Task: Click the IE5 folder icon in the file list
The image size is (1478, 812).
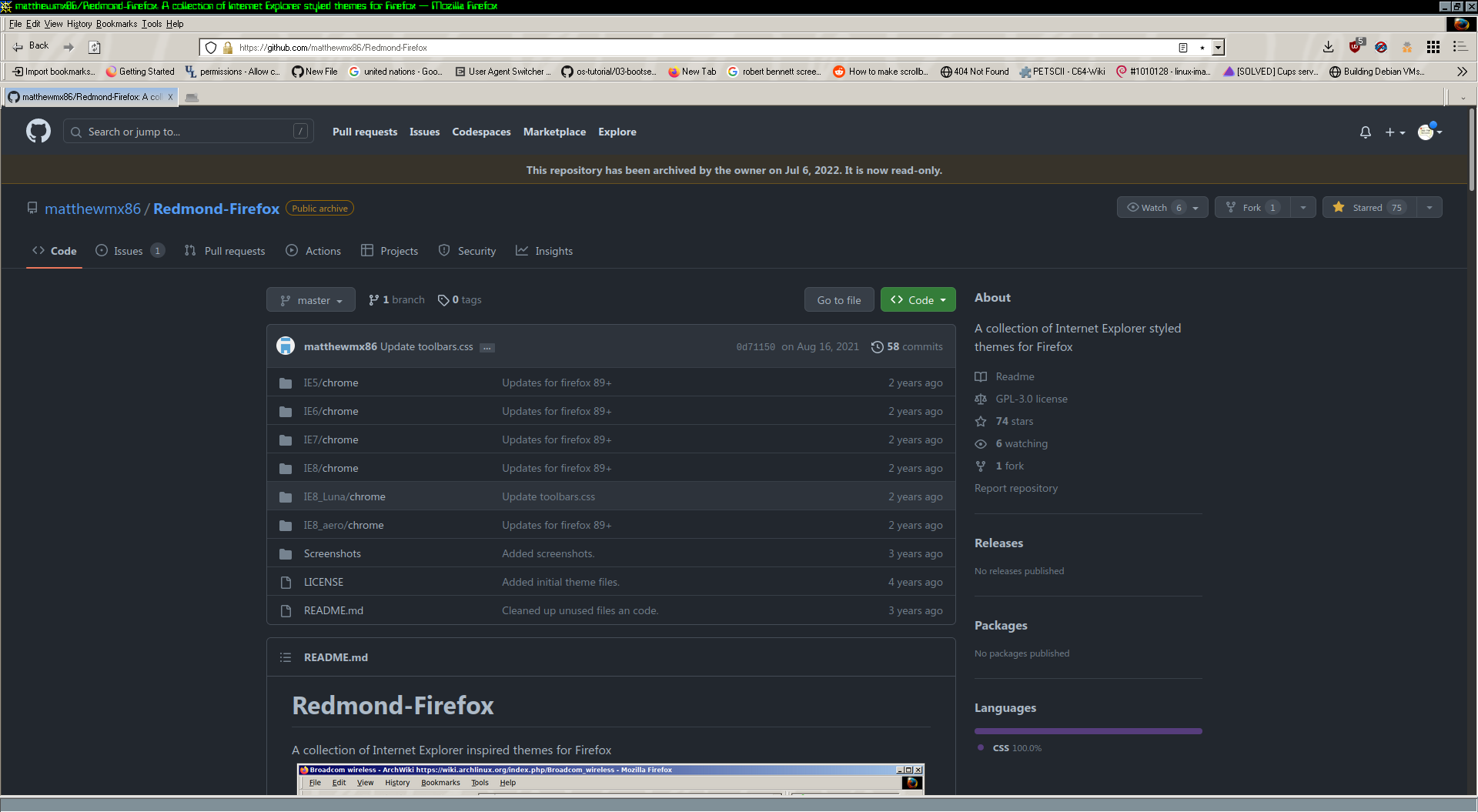Action: pyautogui.click(x=285, y=383)
